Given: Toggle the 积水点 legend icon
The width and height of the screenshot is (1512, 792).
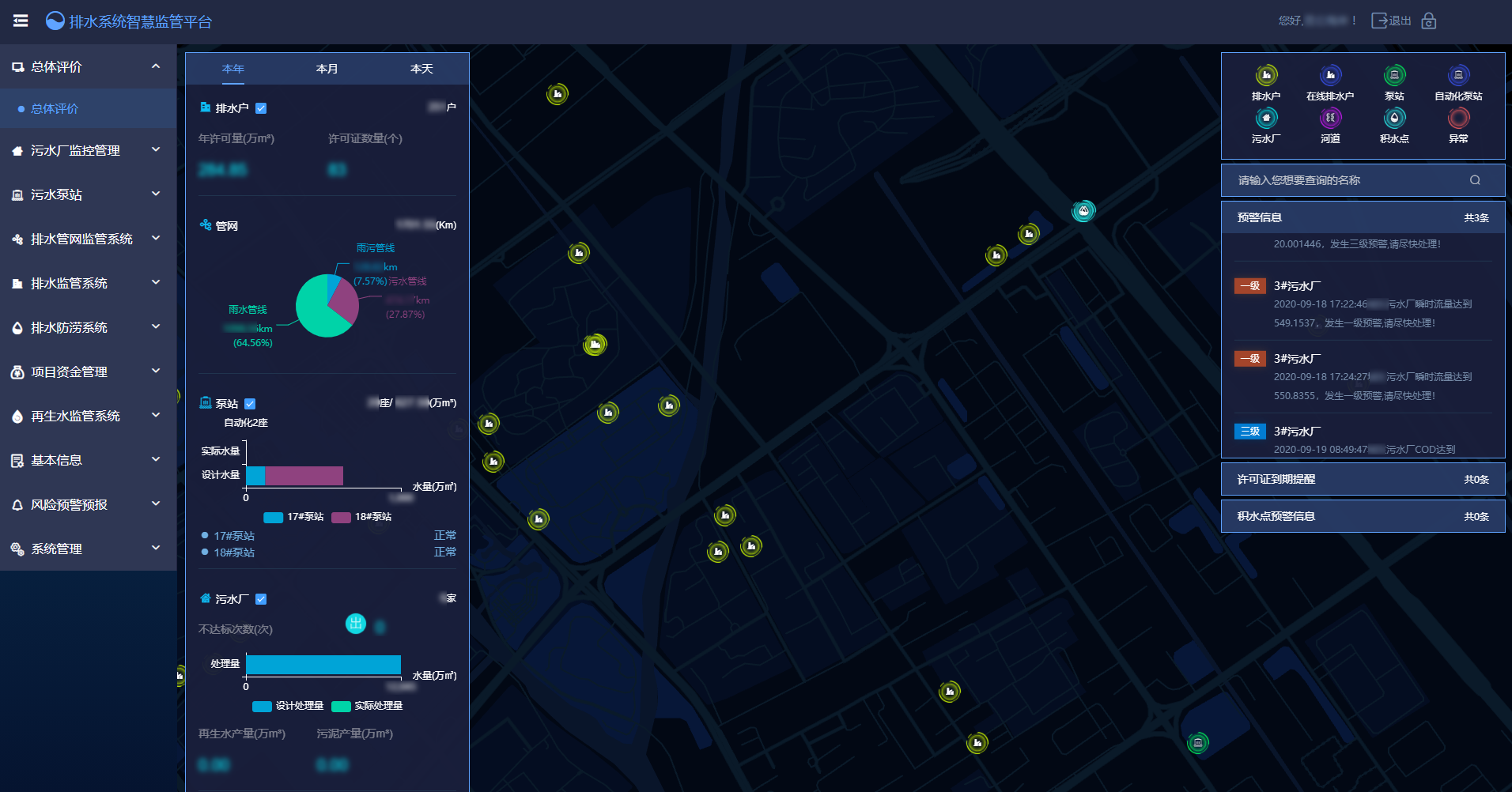Looking at the screenshot, I should 1394,119.
